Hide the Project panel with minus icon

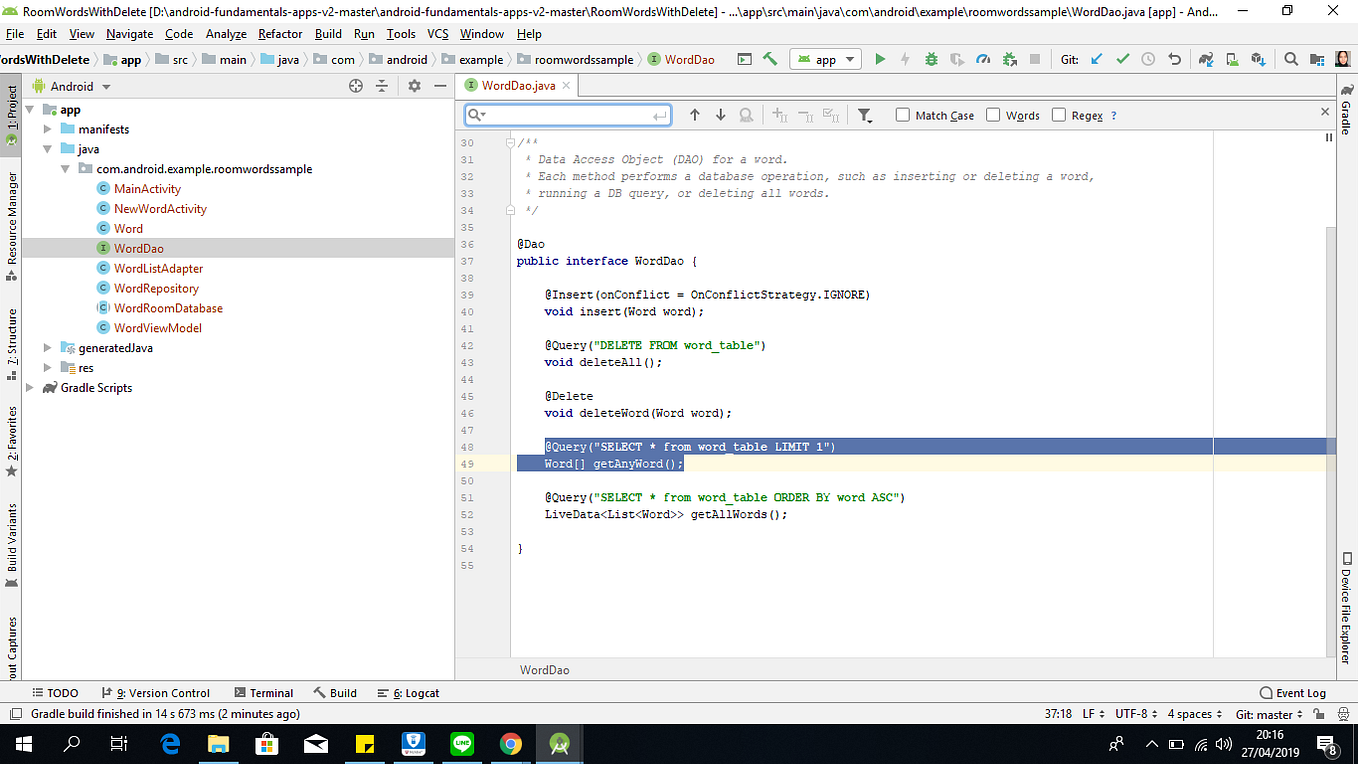(440, 86)
